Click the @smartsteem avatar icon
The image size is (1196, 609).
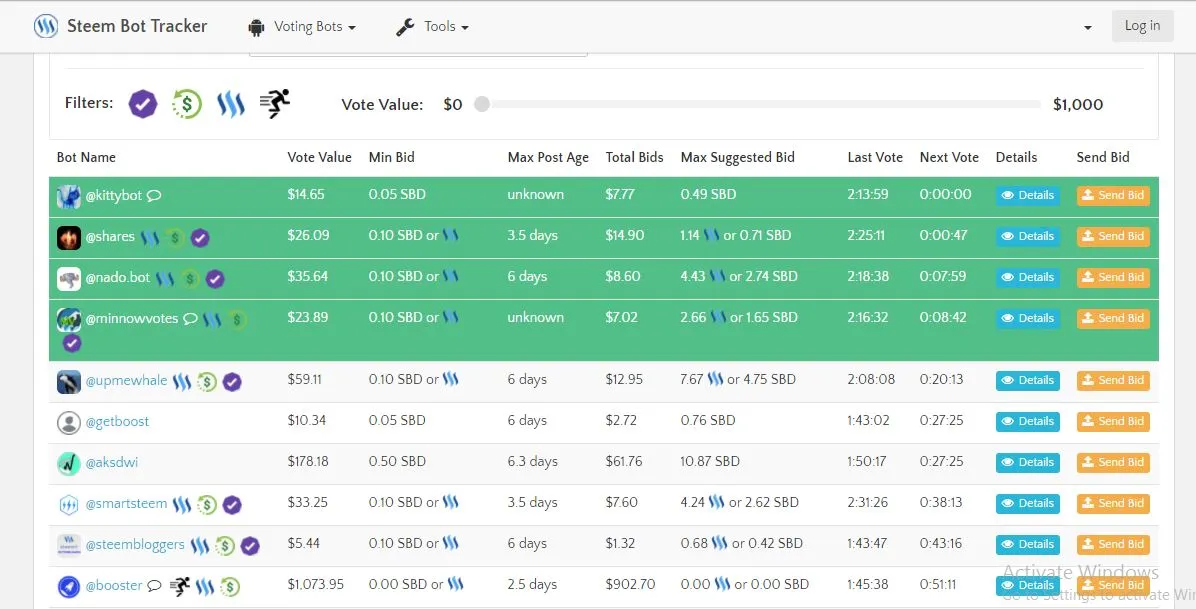(69, 504)
